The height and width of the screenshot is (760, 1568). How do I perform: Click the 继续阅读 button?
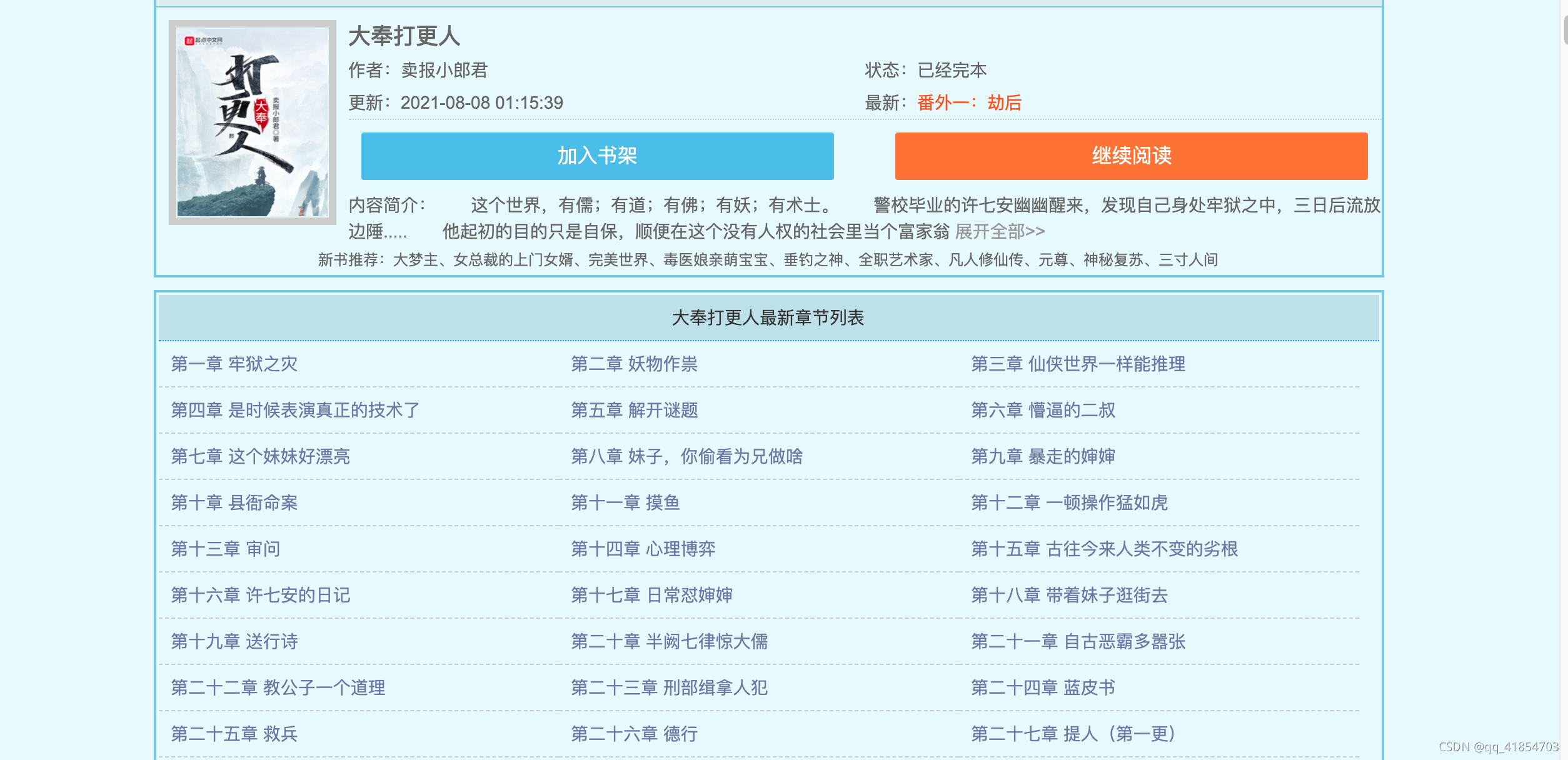point(1131,156)
